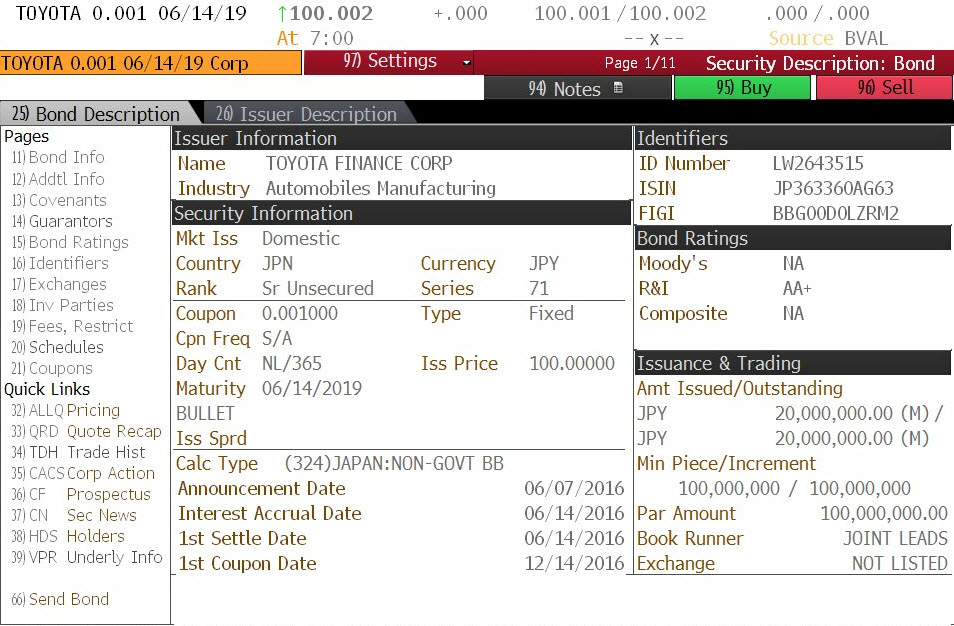Select the industry value Automobiles Manufacturing

pos(381,189)
